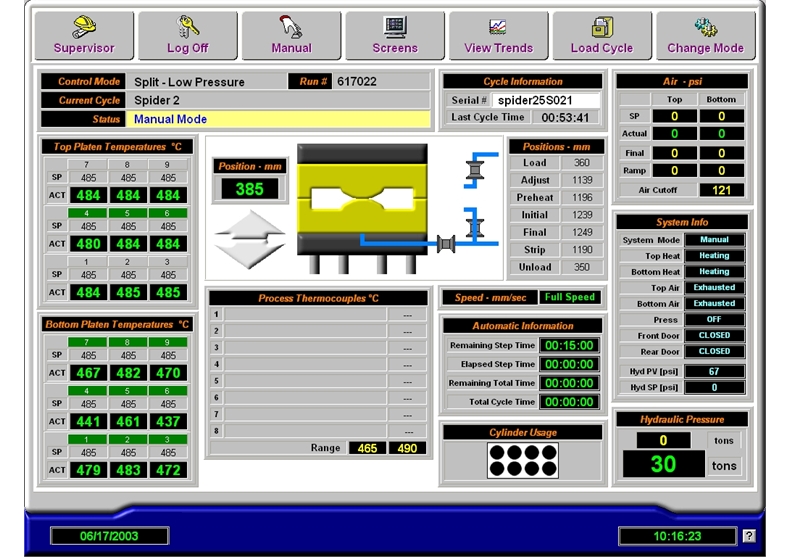
Task: Click the Front Door CLOSED status
Action: [x=714, y=336]
